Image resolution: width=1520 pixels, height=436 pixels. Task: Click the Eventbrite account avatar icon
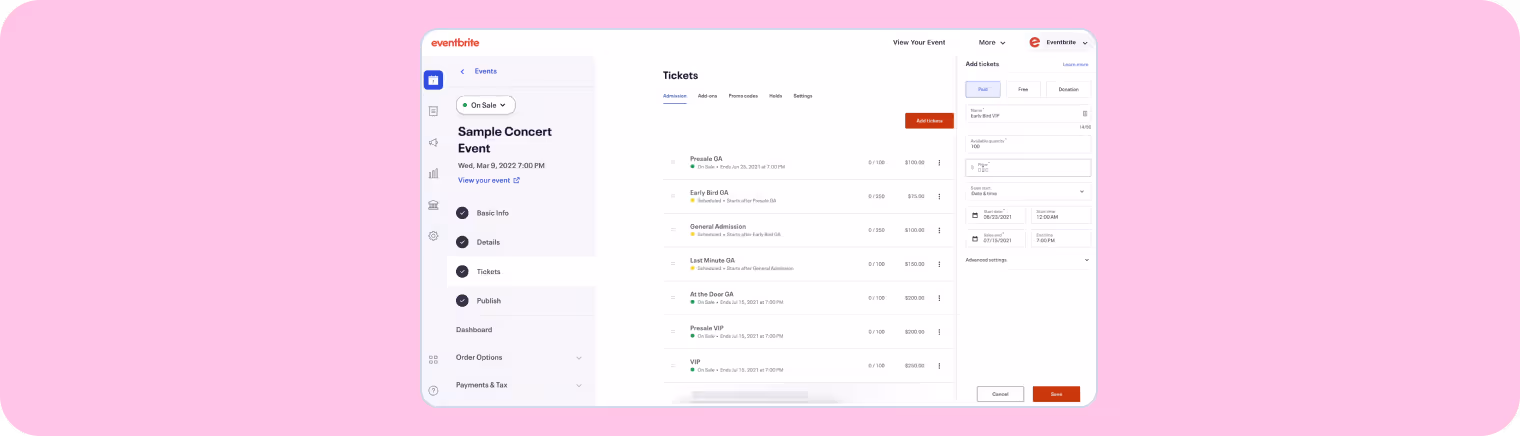(x=1035, y=43)
